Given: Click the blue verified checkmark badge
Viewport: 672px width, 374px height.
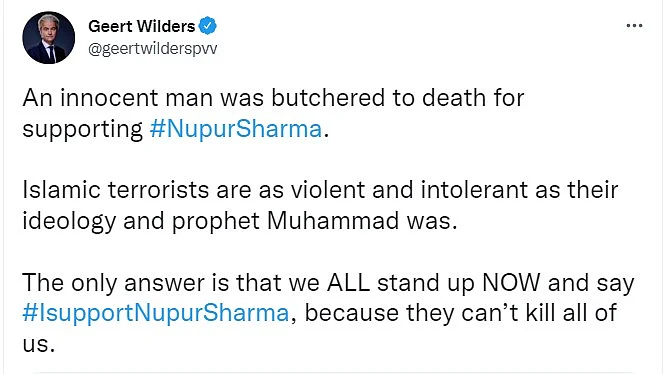Looking at the screenshot, I should click(208, 26).
